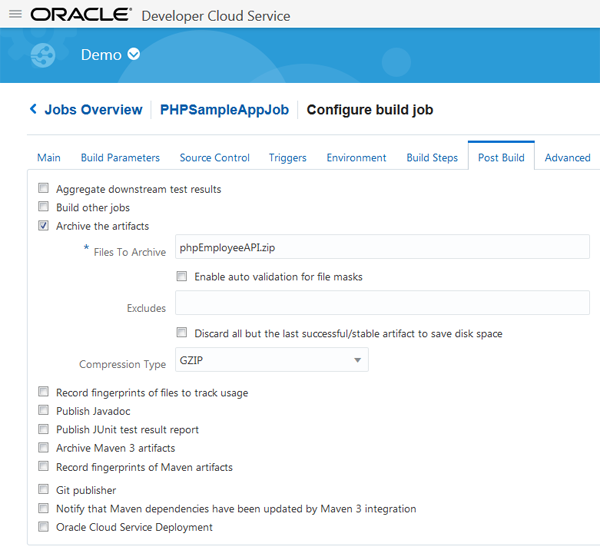This screenshot has height=550, width=600.
Task: Open the Advanced tab
Action: [567, 158]
